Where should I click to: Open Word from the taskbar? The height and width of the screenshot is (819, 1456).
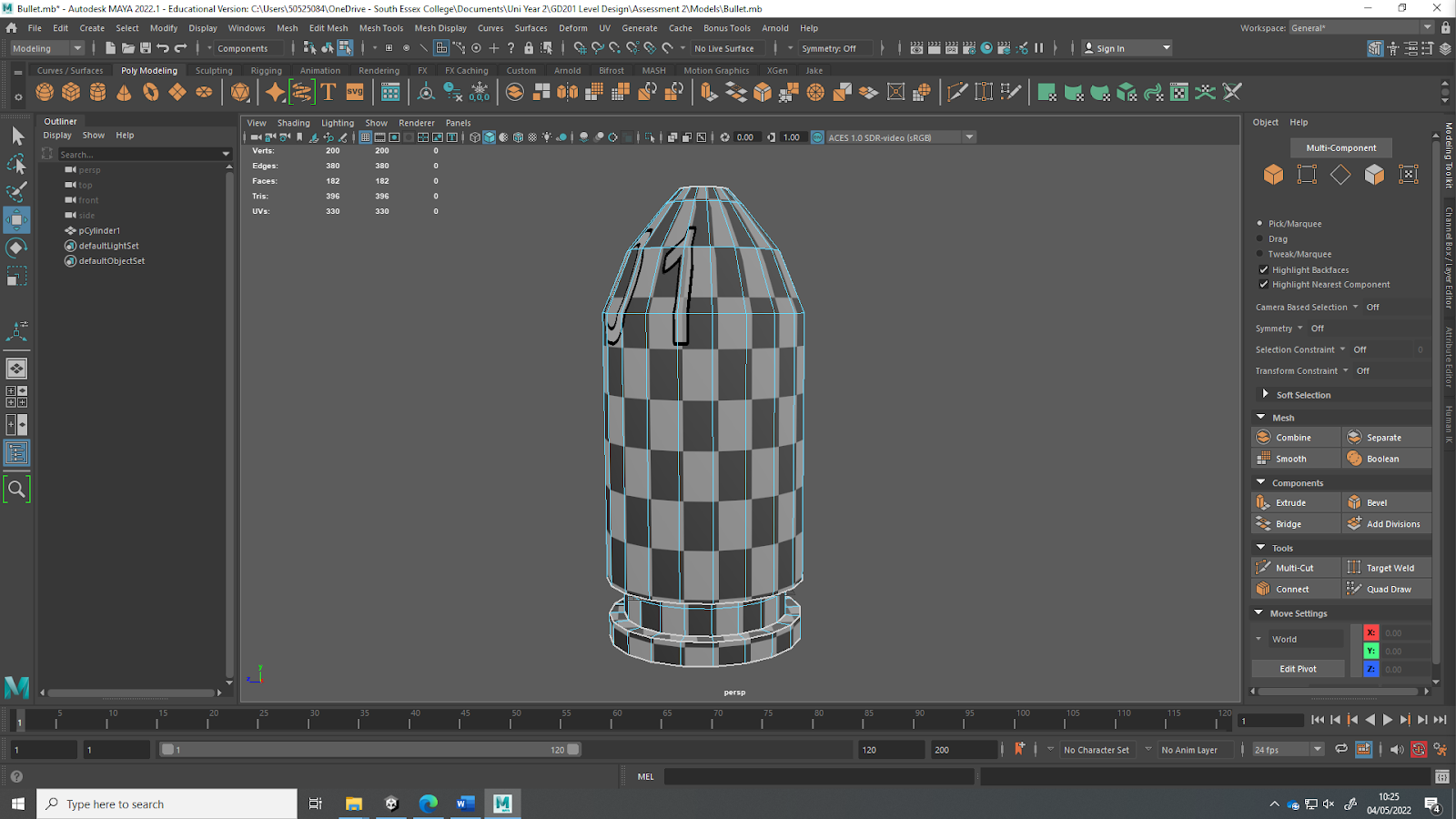(x=465, y=804)
